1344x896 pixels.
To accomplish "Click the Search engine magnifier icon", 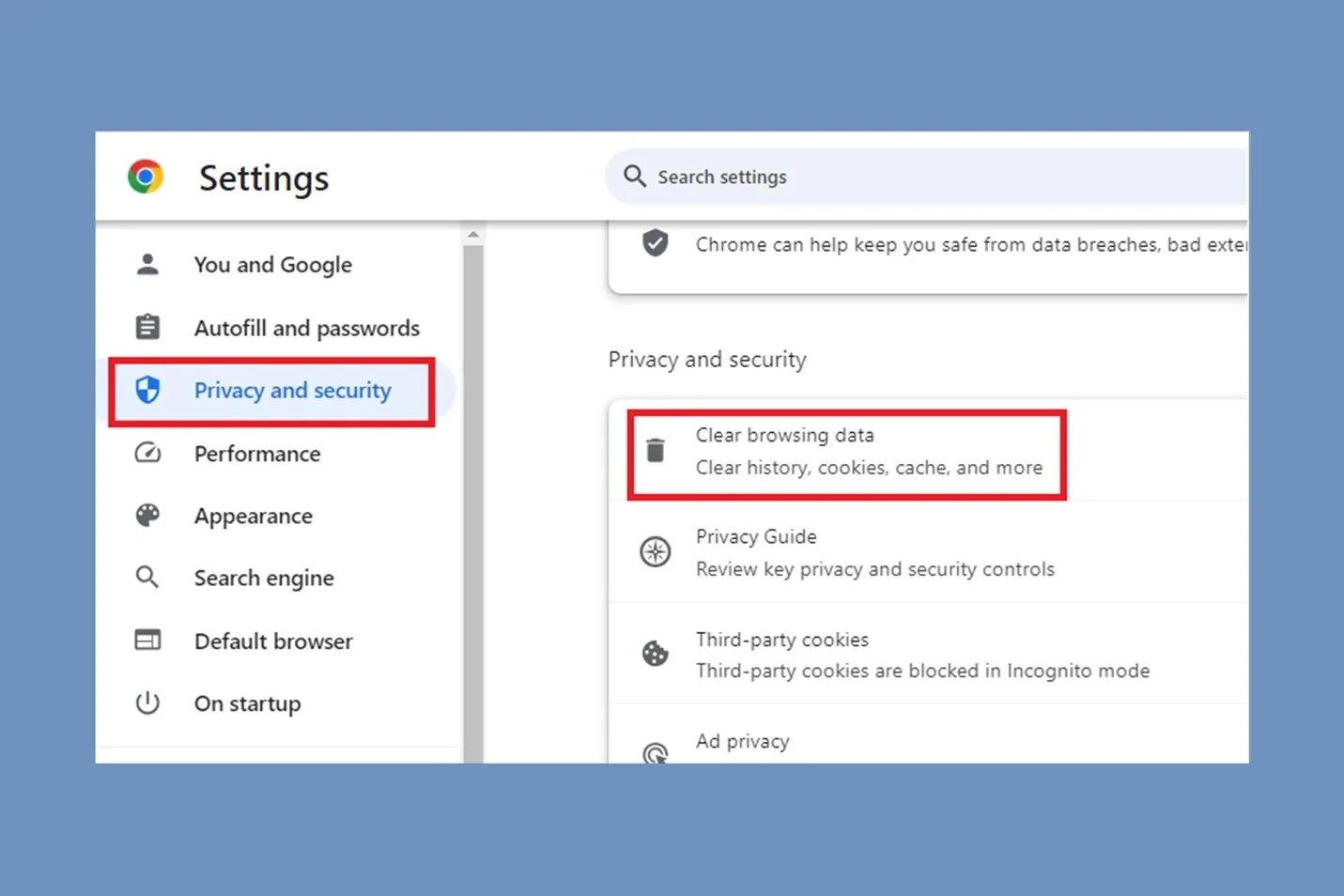I will 147,577.
